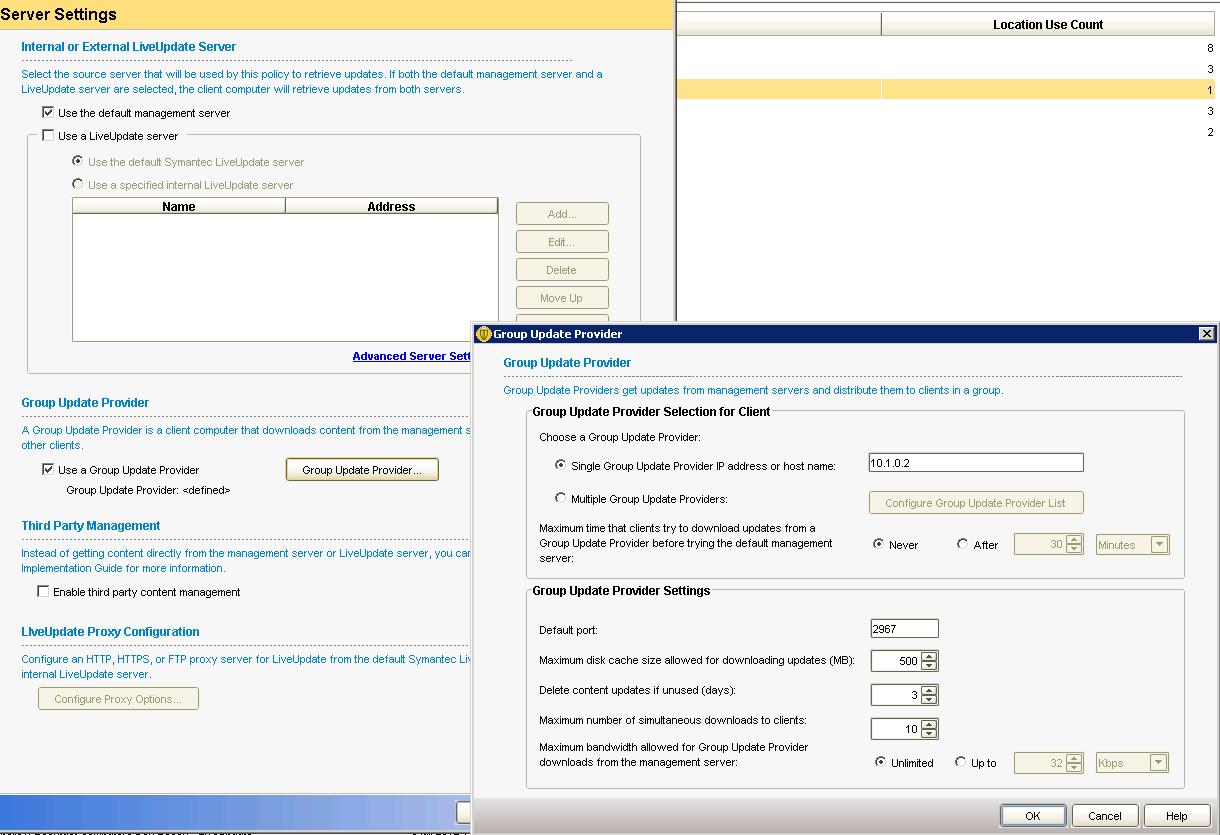Click the Symantec shield icon on dialog title bar
The height and width of the screenshot is (835, 1220).
481,333
